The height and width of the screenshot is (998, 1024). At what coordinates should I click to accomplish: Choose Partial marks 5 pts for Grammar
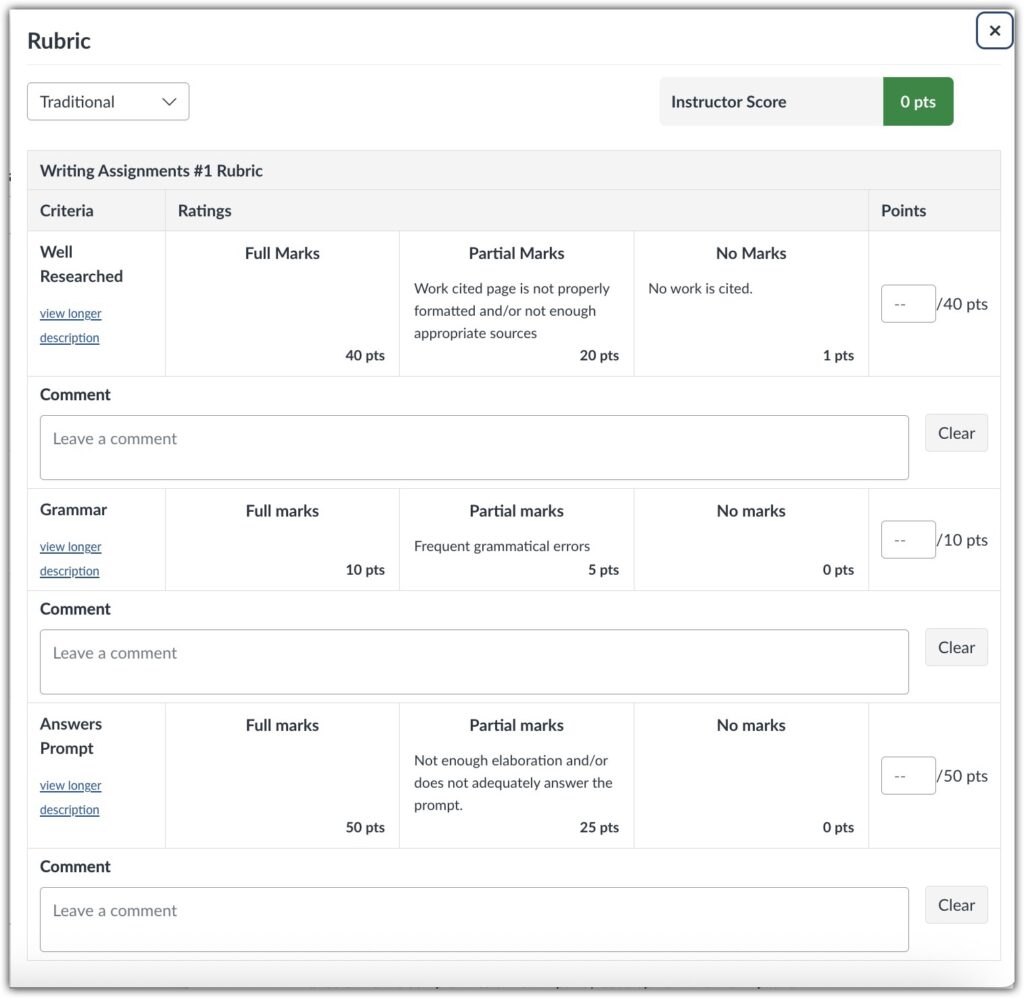coord(516,539)
